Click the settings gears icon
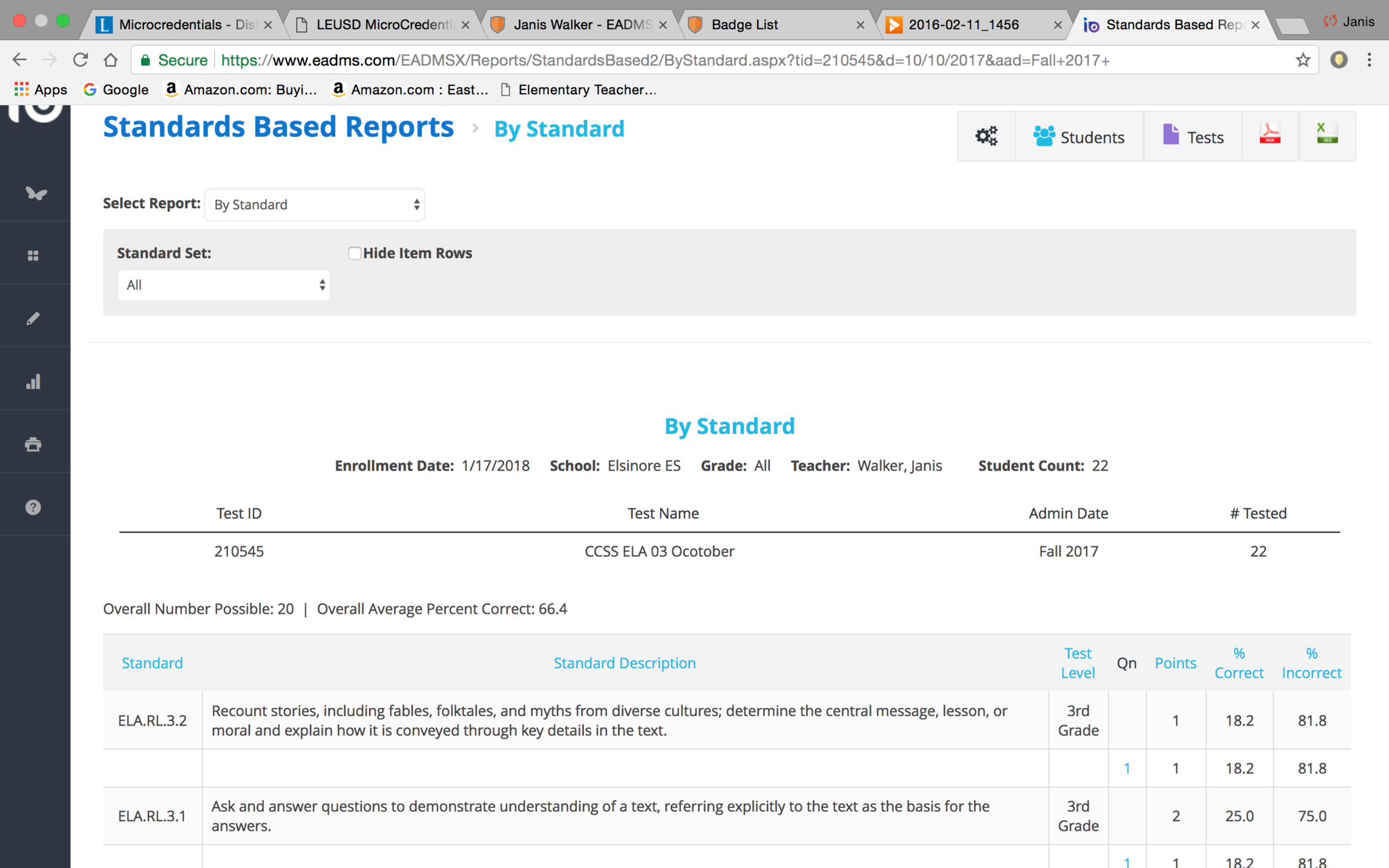The height and width of the screenshot is (868, 1389). click(986, 136)
